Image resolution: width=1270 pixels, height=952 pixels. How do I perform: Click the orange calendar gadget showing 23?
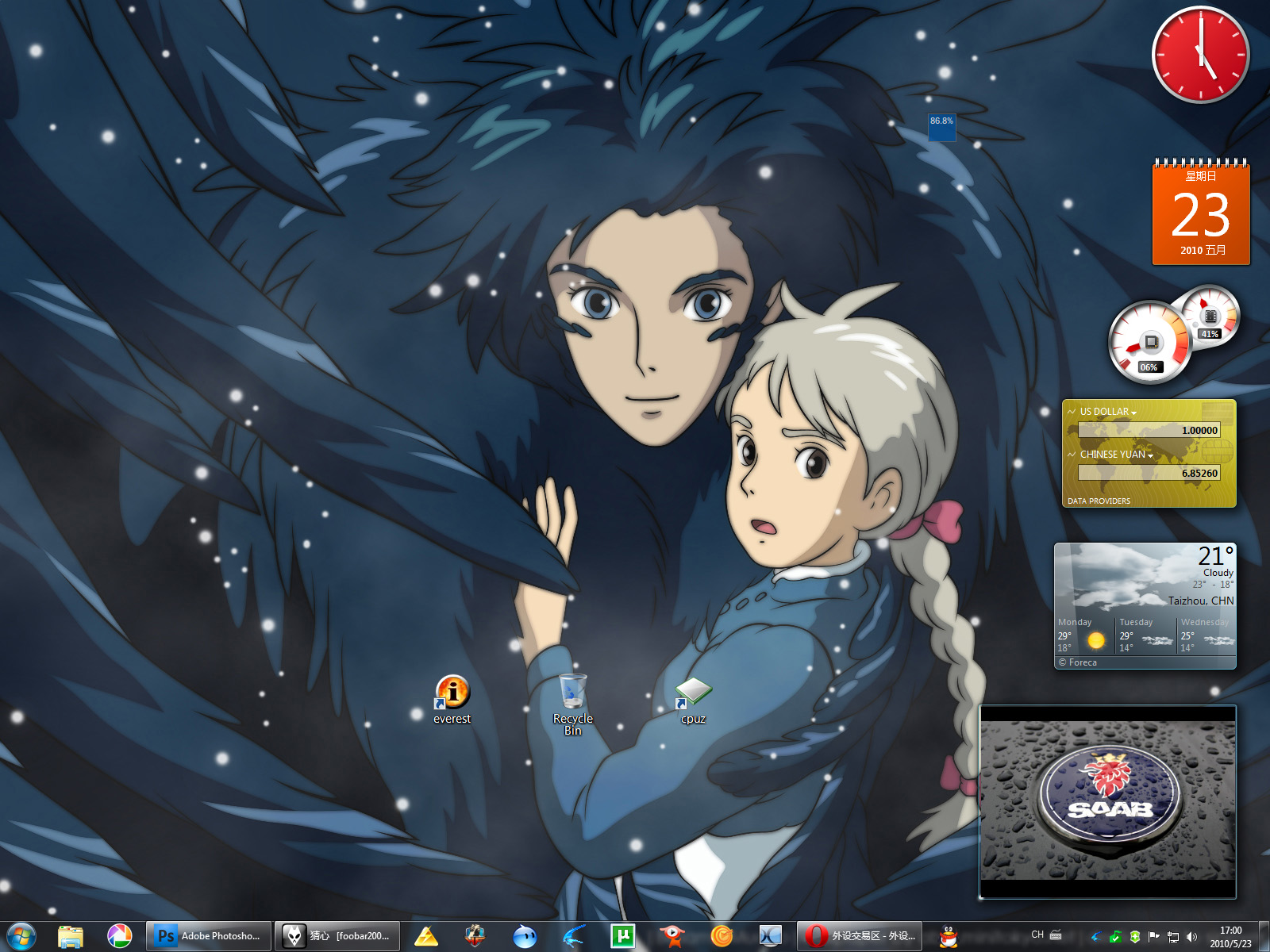coord(1201,212)
